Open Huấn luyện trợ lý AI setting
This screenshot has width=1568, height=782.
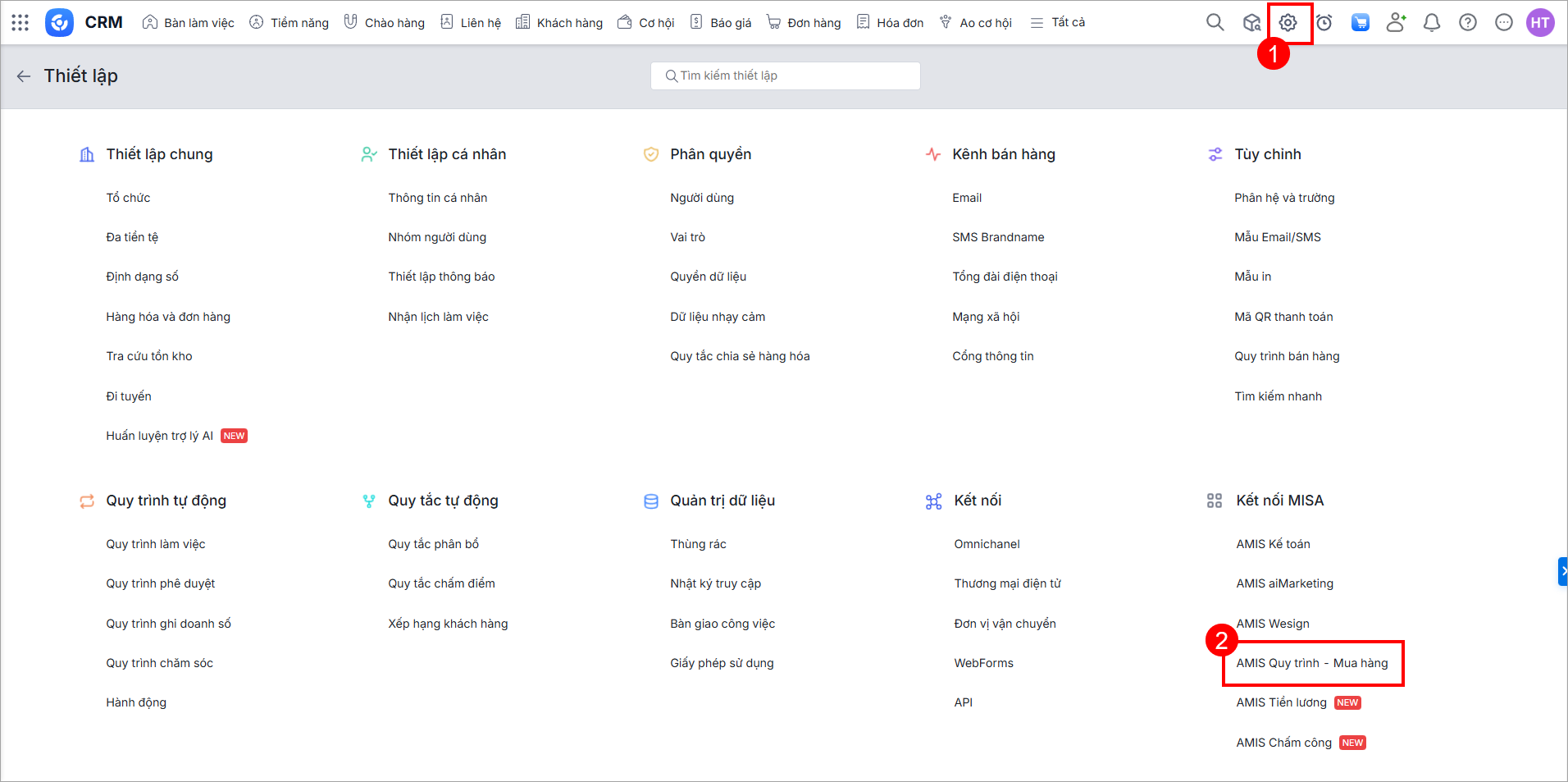point(159,436)
